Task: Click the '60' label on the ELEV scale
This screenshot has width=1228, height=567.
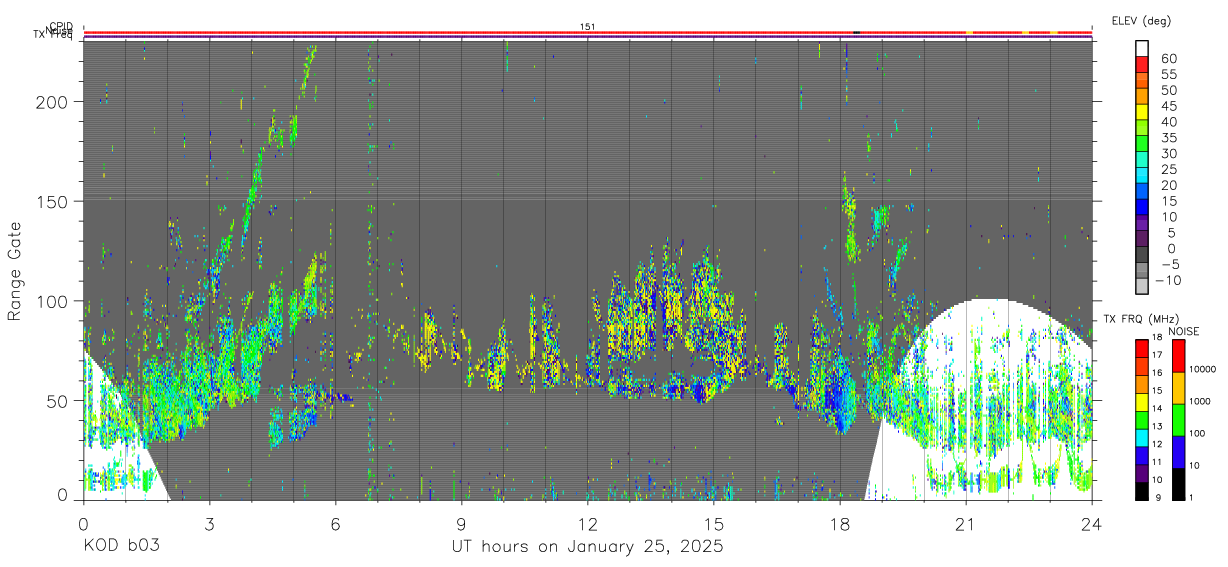Action: [1169, 59]
